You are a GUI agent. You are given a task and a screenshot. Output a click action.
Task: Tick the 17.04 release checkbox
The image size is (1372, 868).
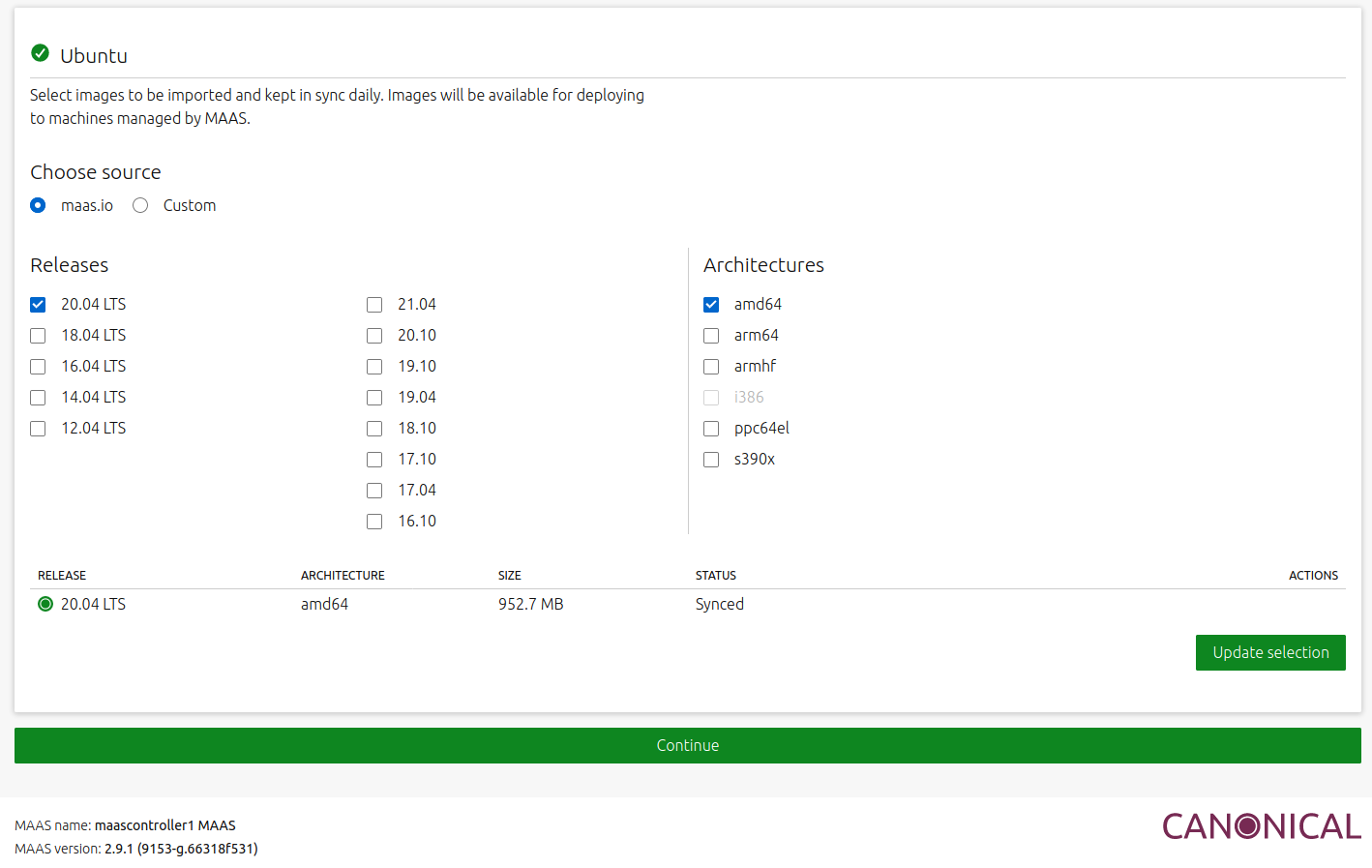point(374,491)
